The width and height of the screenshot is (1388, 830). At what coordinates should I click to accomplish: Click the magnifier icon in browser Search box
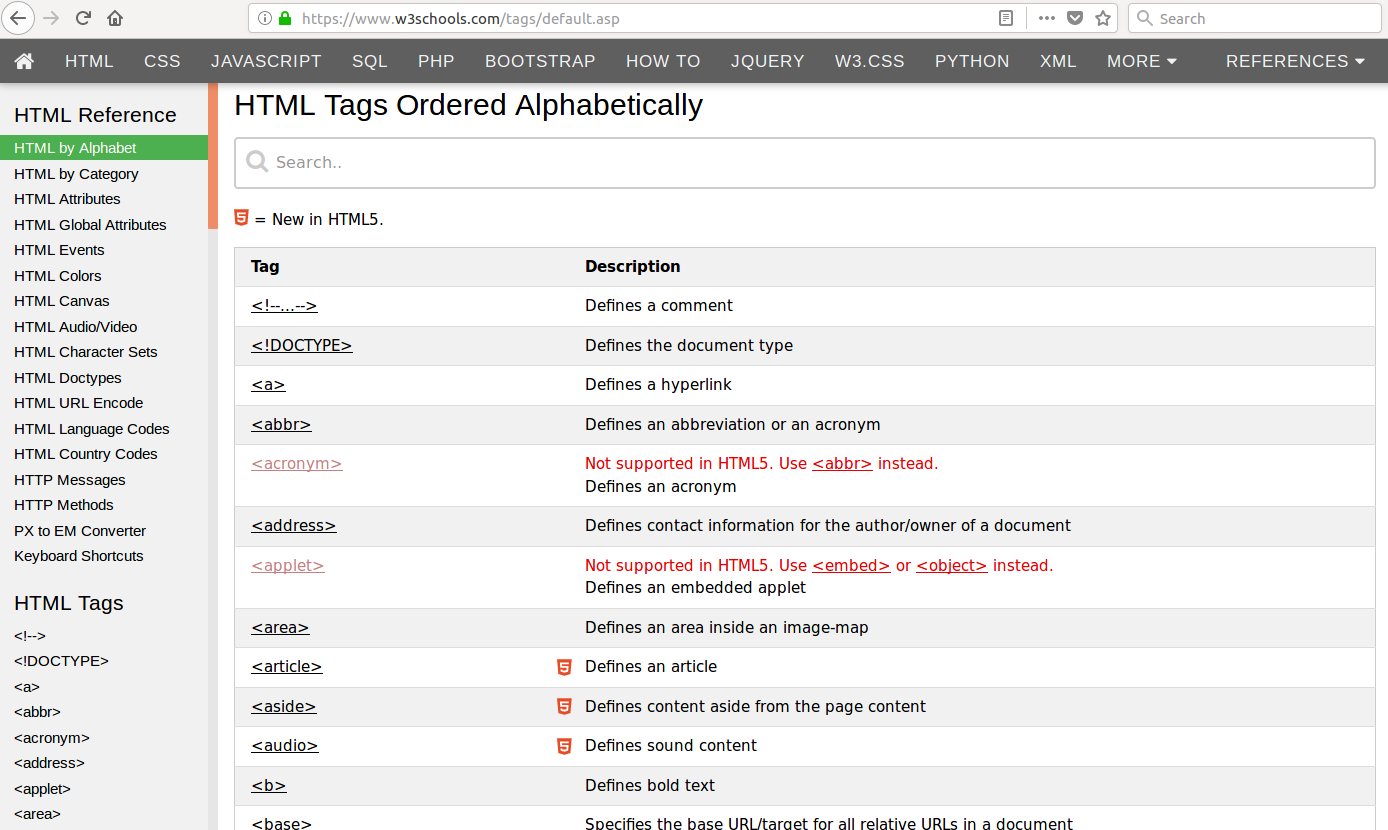[x=1145, y=18]
